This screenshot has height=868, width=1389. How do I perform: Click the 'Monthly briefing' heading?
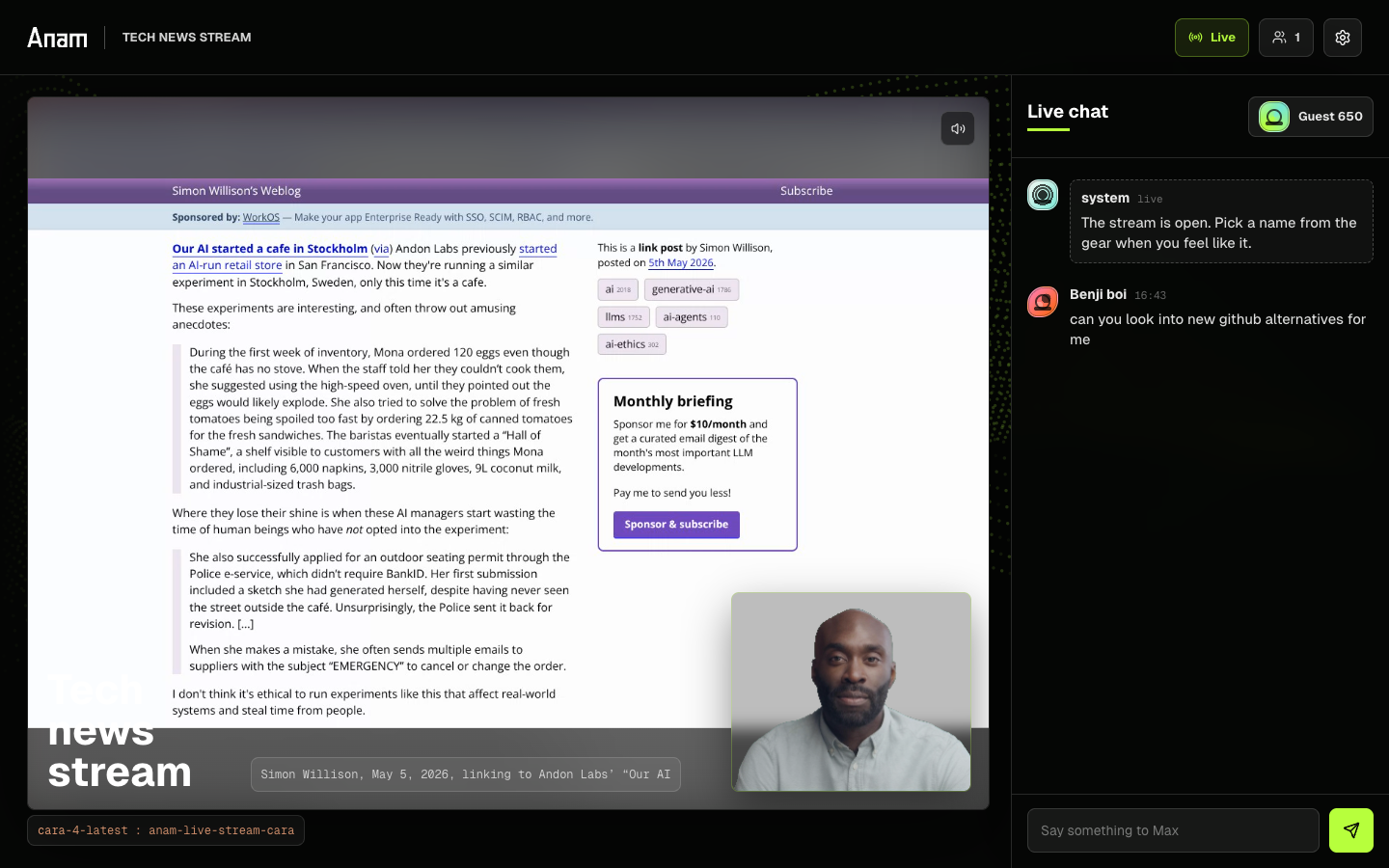pos(673,401)
